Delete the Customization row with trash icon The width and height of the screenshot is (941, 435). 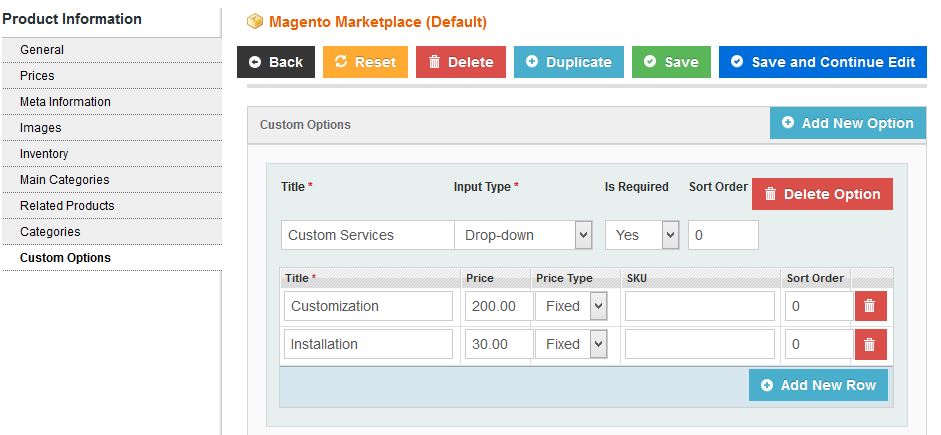pos(870,306)
